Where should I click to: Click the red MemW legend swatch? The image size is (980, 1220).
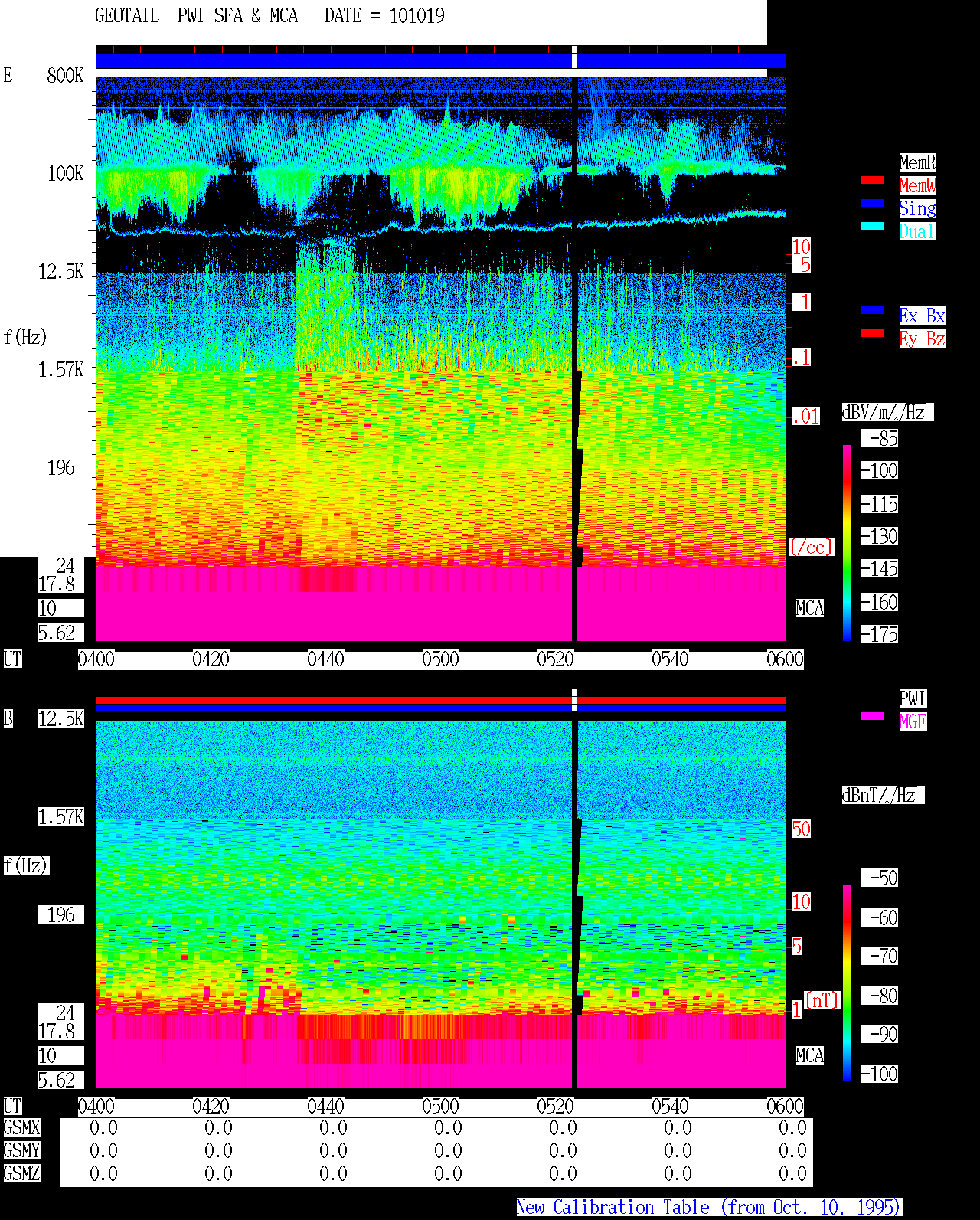(873, 180)
